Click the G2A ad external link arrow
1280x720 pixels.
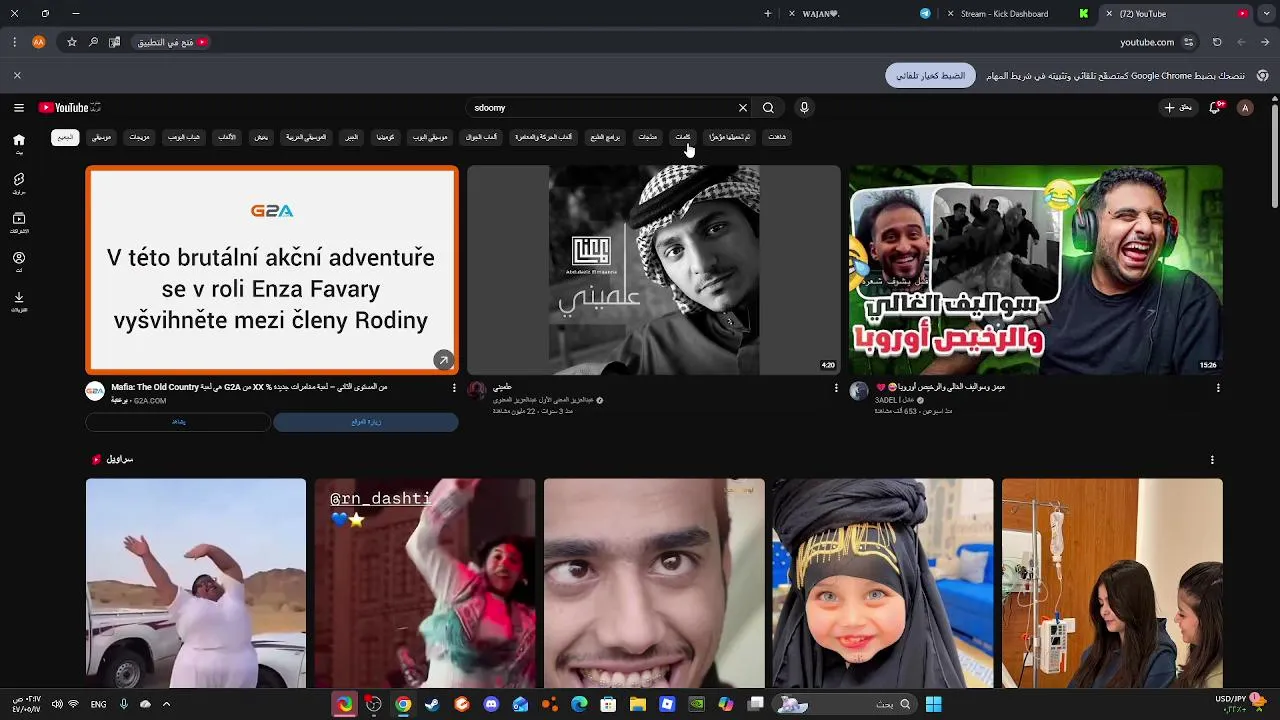click(443, 360)
